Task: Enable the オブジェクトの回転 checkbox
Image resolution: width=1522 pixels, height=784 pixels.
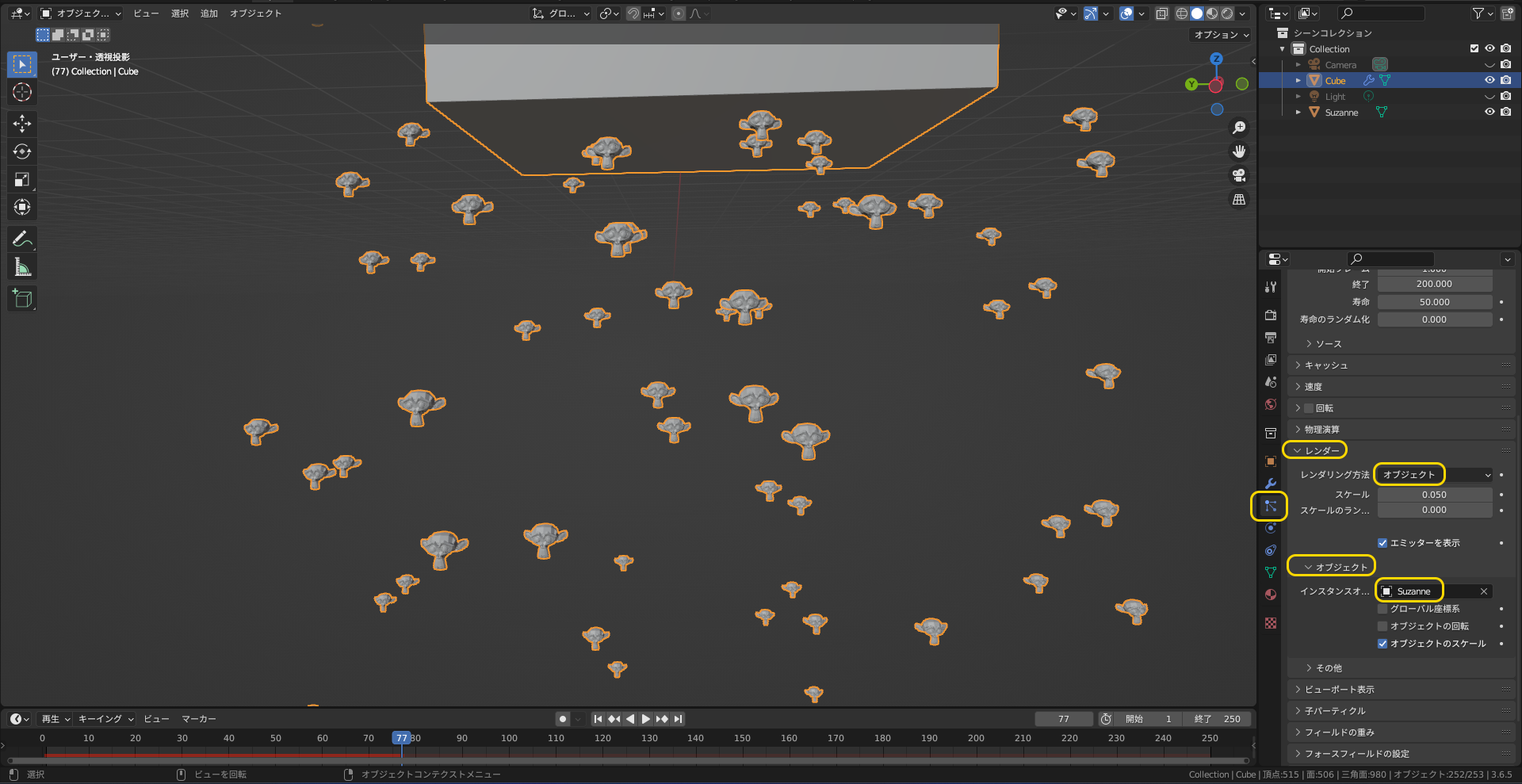Action: click(x=1382, y=625)
